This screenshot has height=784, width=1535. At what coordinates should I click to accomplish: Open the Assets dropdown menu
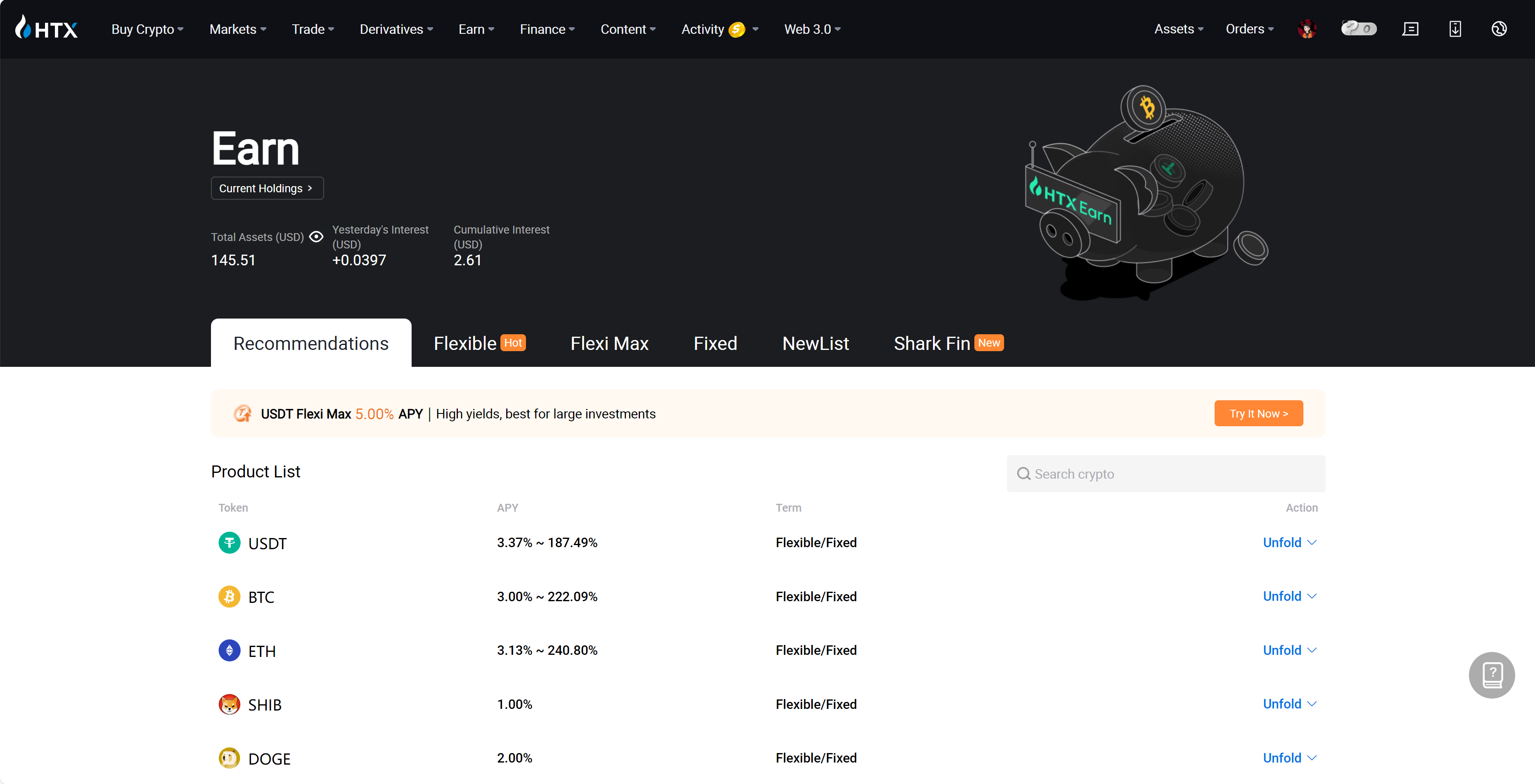(x=1179, y=28)
